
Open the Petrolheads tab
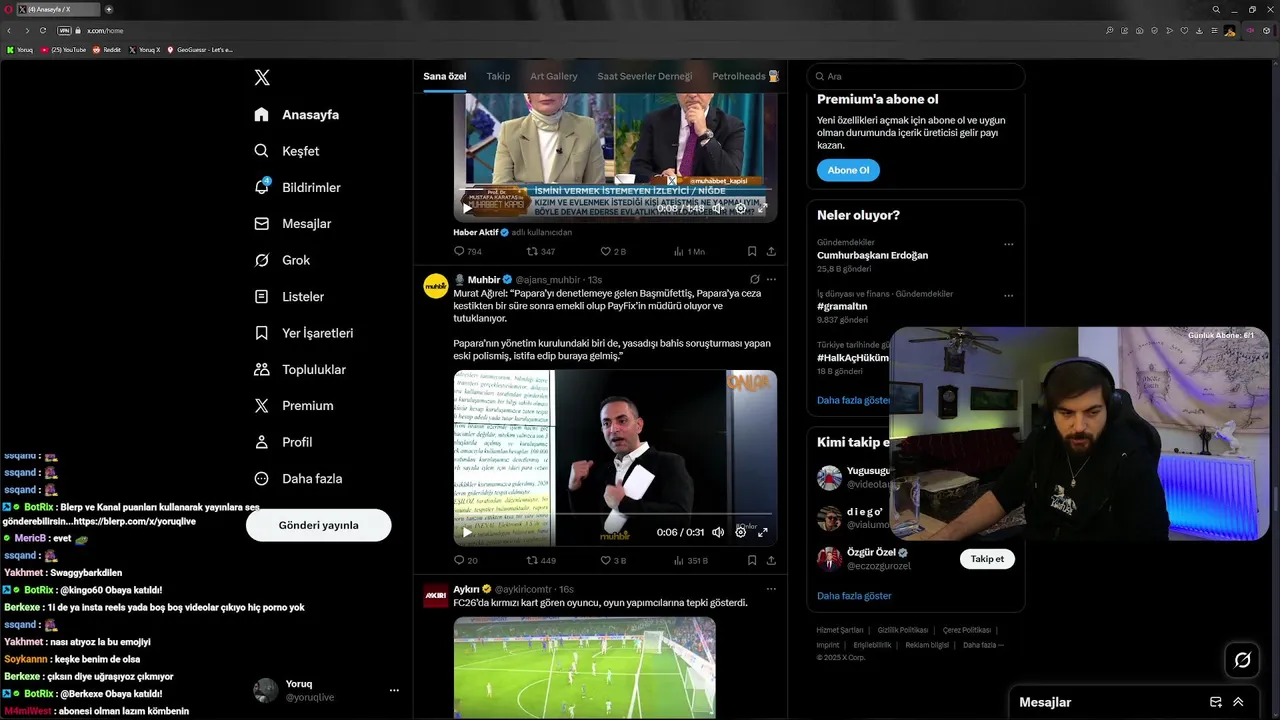tap(745, 76)
